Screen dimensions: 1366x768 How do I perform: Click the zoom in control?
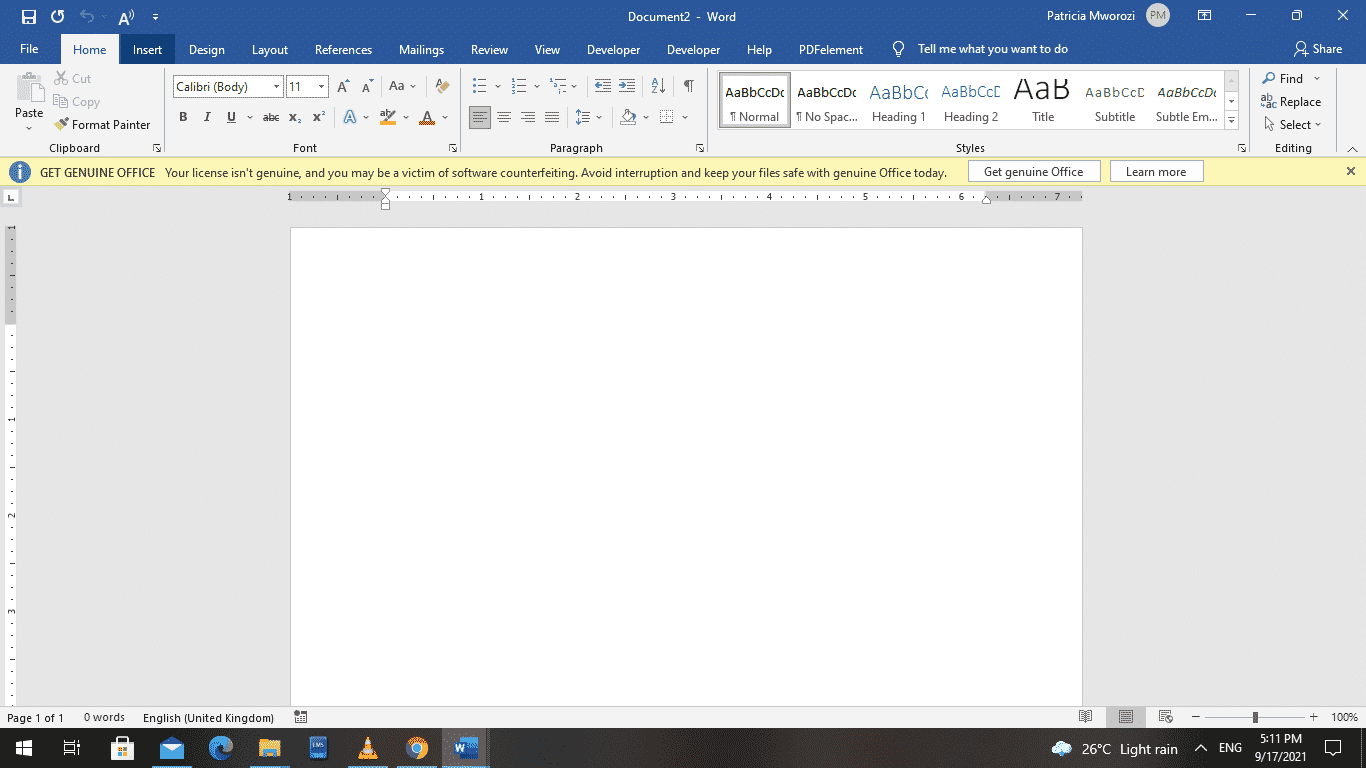pos(1314,717)
